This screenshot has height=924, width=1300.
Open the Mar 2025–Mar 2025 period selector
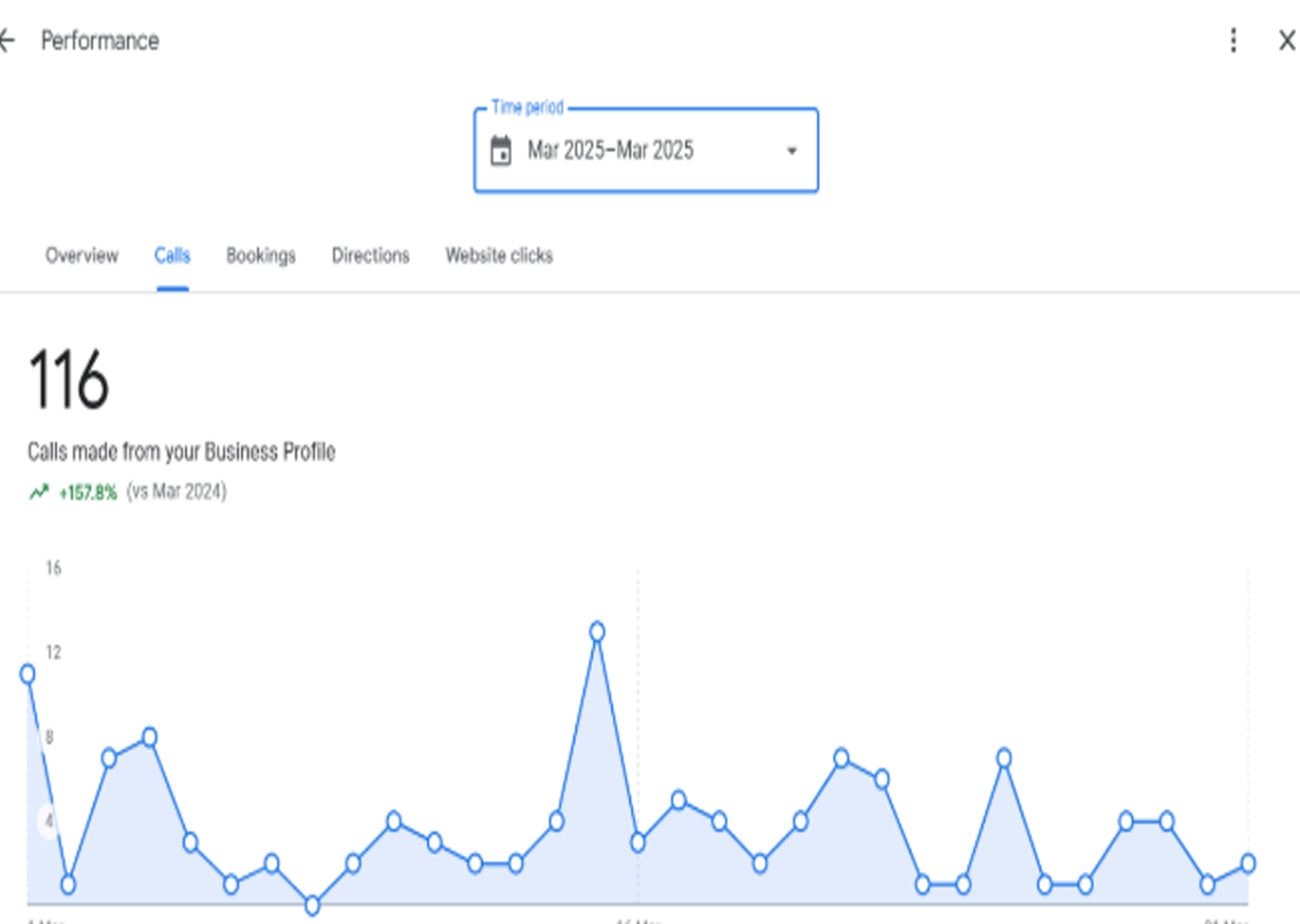(x=610, y=151)
